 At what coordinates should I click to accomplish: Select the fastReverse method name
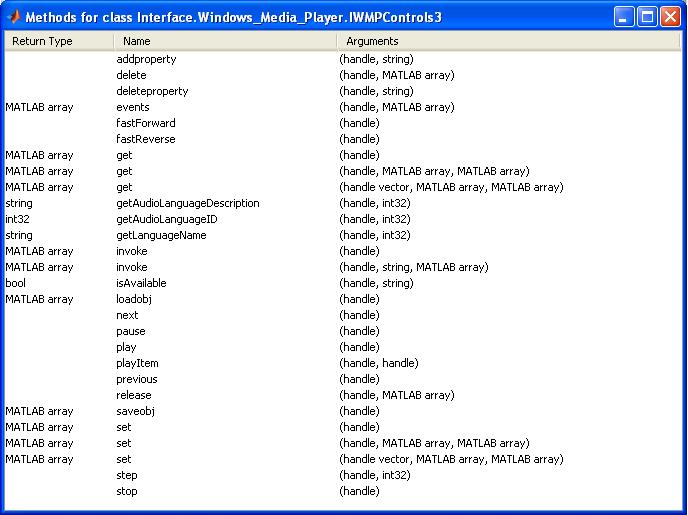coord(146,139)
